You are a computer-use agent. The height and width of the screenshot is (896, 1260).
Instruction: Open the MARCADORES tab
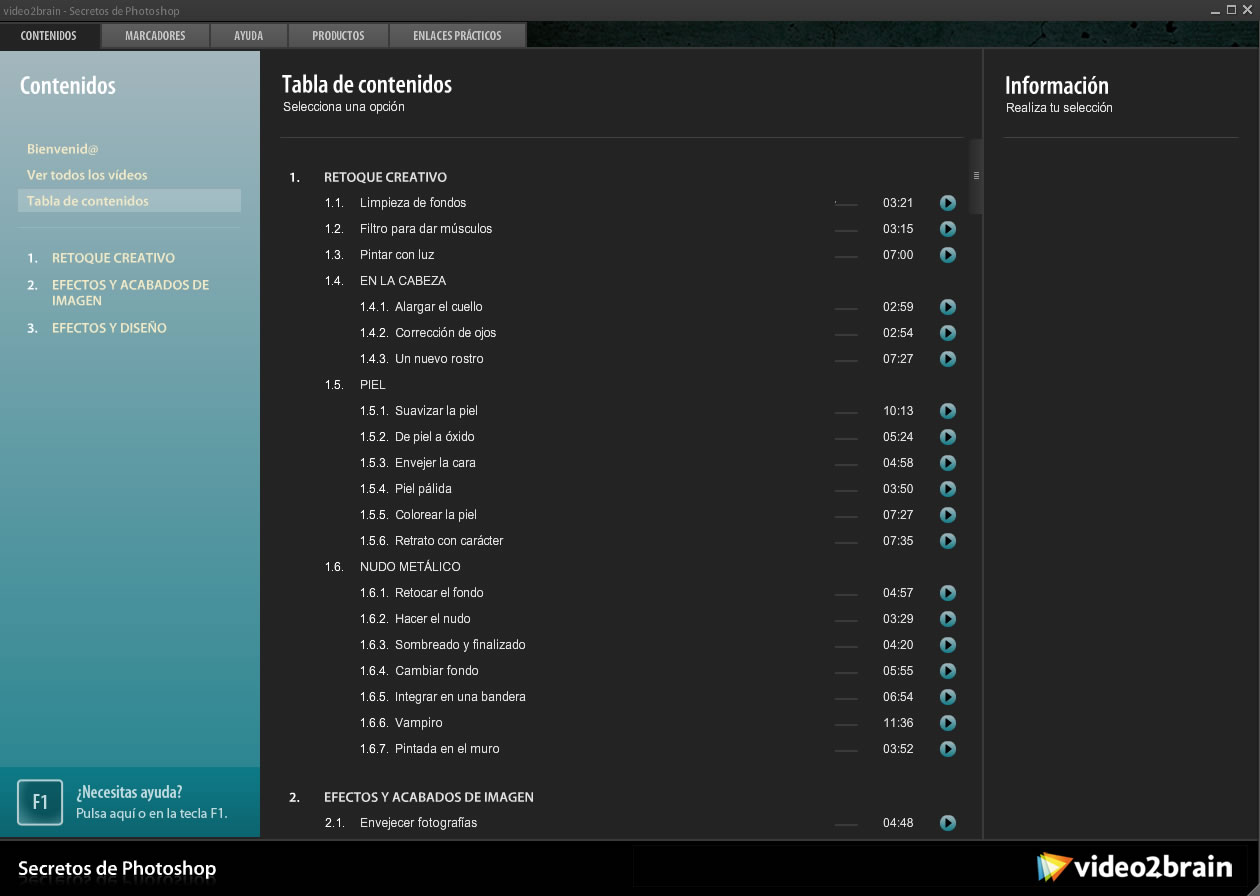pyautogui.click(x=155, y=36)
